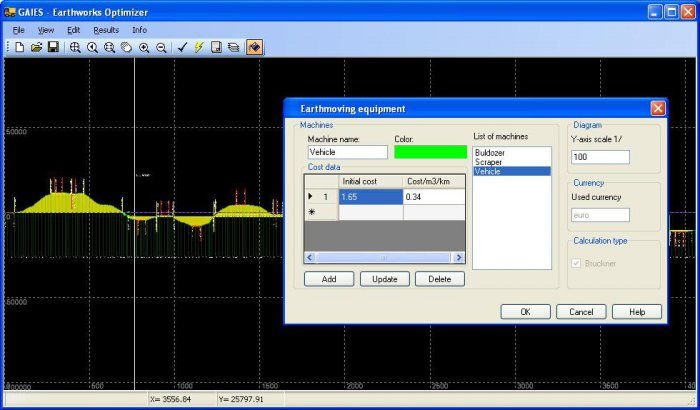
Task: Click the Used currency euro field
Action: [600, 215]
